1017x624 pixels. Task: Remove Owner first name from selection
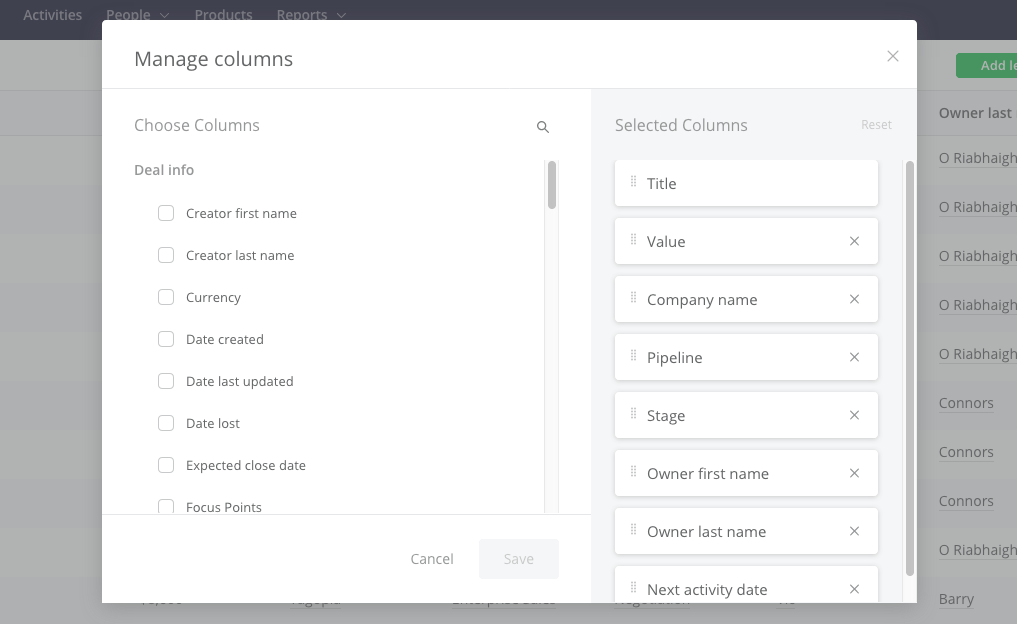[854, 473]
